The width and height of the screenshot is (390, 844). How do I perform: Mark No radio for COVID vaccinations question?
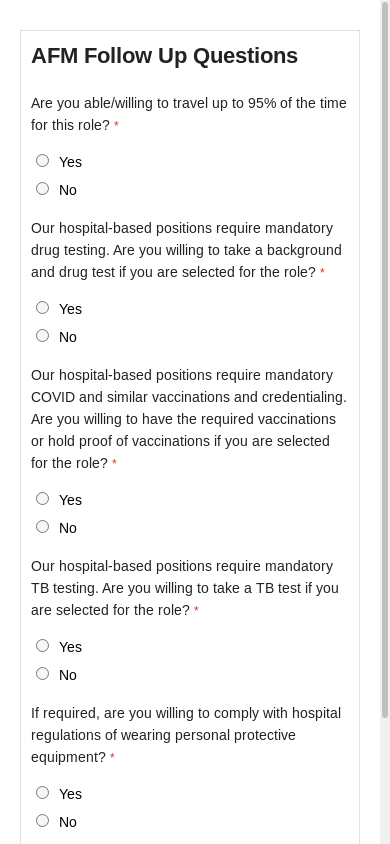pyautogui.click(x=42, y=526)
